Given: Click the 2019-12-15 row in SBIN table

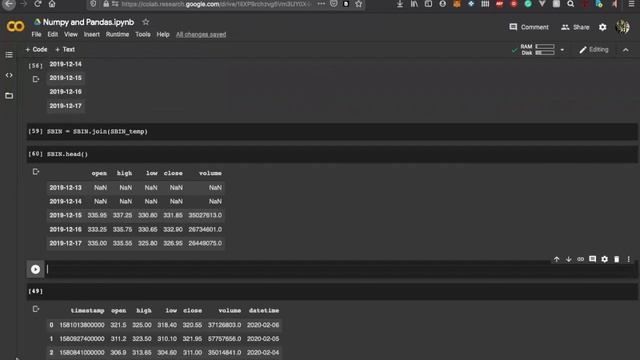Looking at the screenshot, I should pyautogui.click(x=136, y=216).
